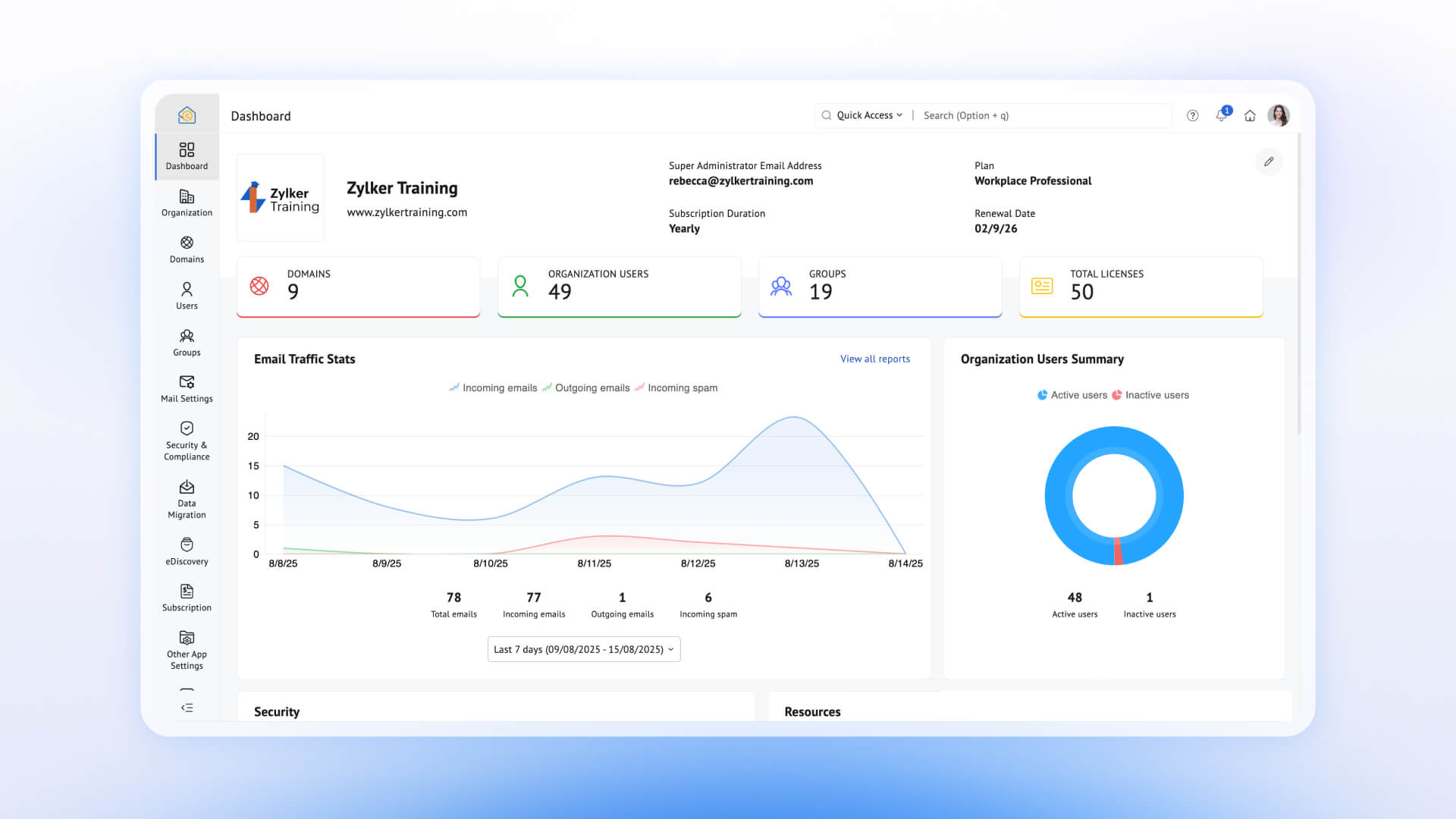Toggle the Inactive users legend entry

pos(1150,395)
